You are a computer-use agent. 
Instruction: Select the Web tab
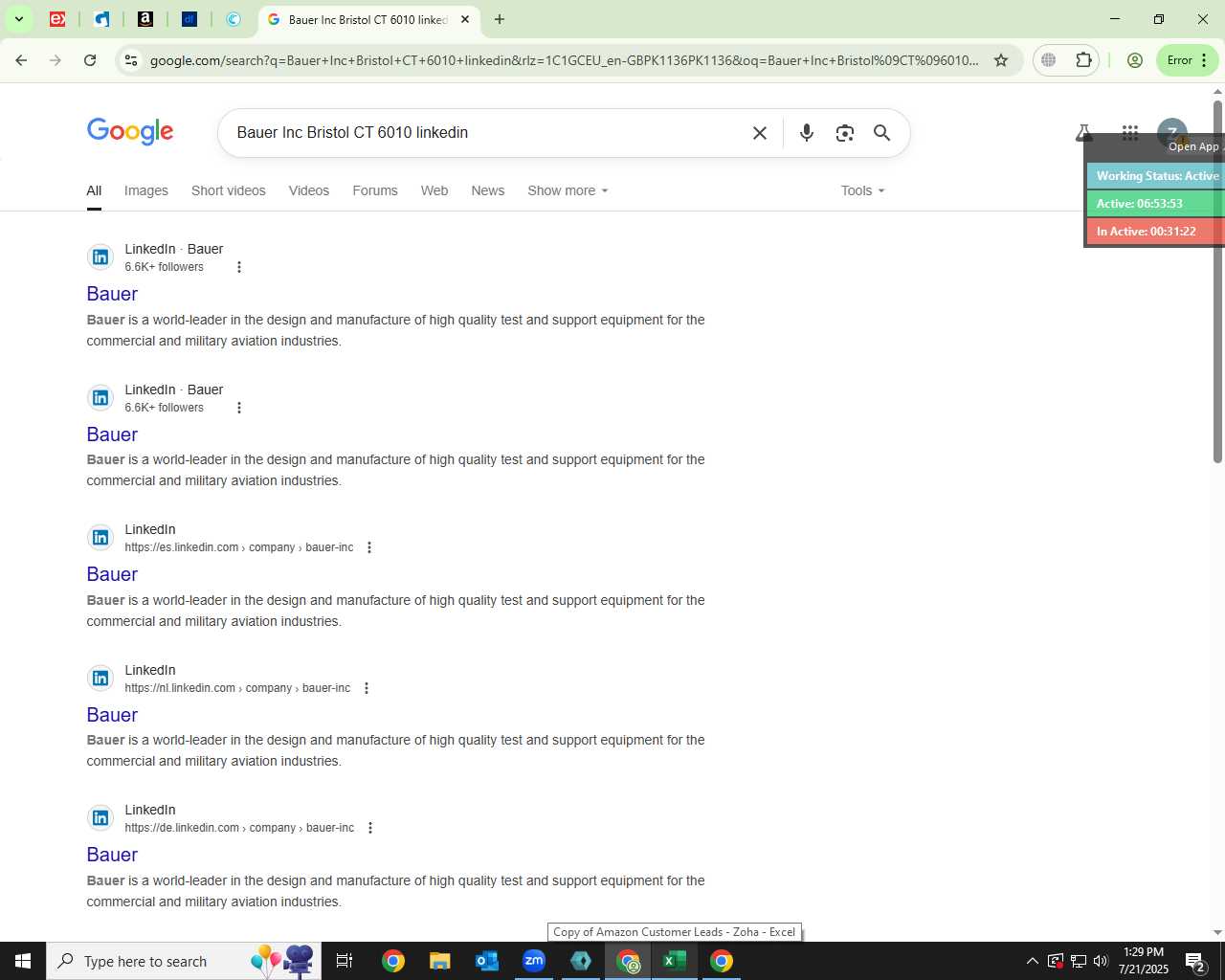coord(434,190)
